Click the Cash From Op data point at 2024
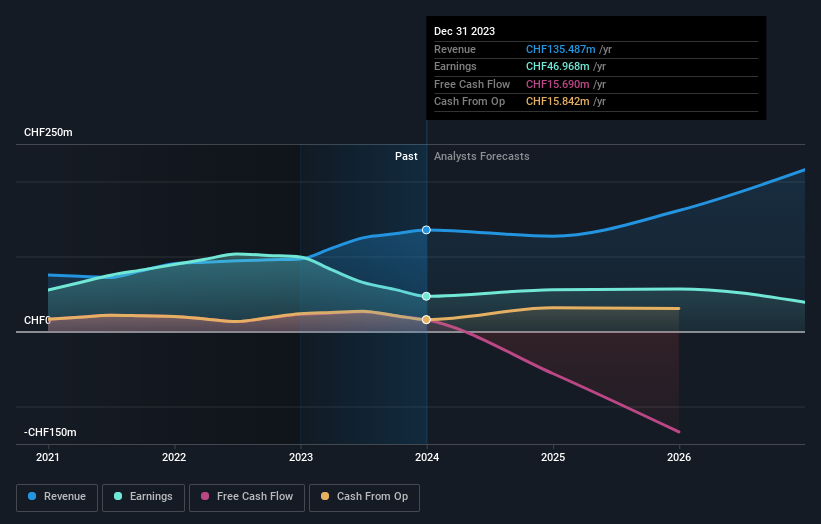The width and height of the screenshot is (821, 524). [x=426, y=319]
